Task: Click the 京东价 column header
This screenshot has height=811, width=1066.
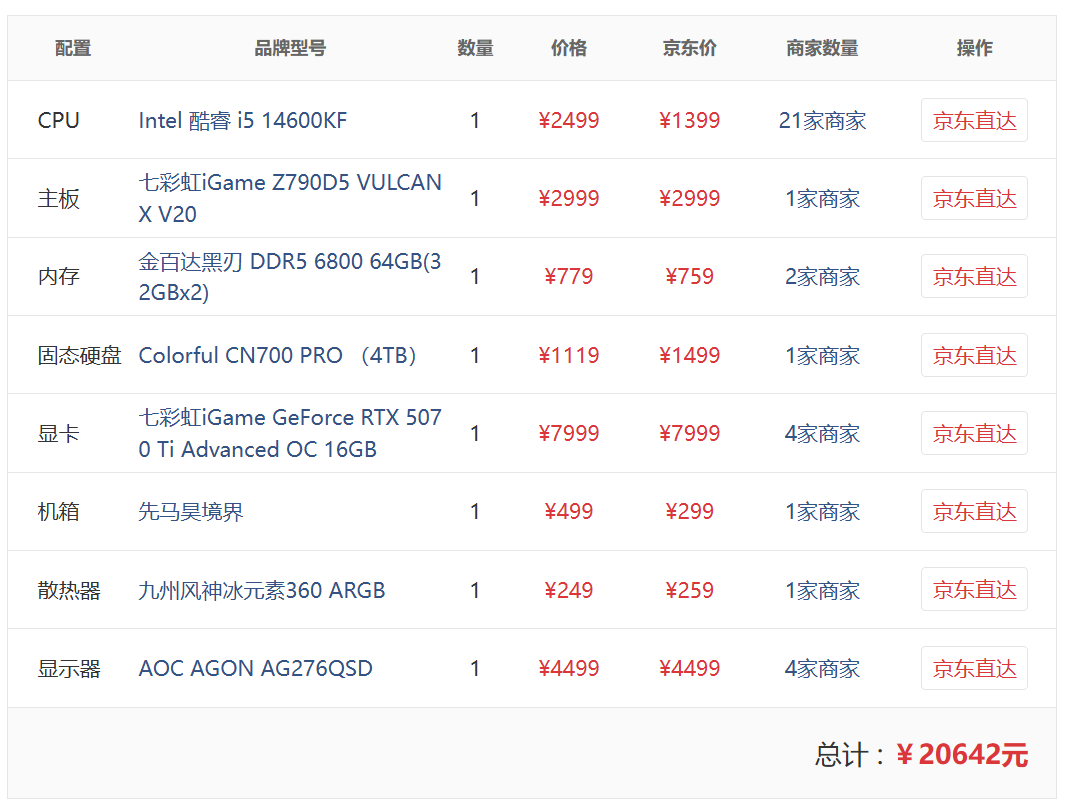Action: tap(689, 48)
